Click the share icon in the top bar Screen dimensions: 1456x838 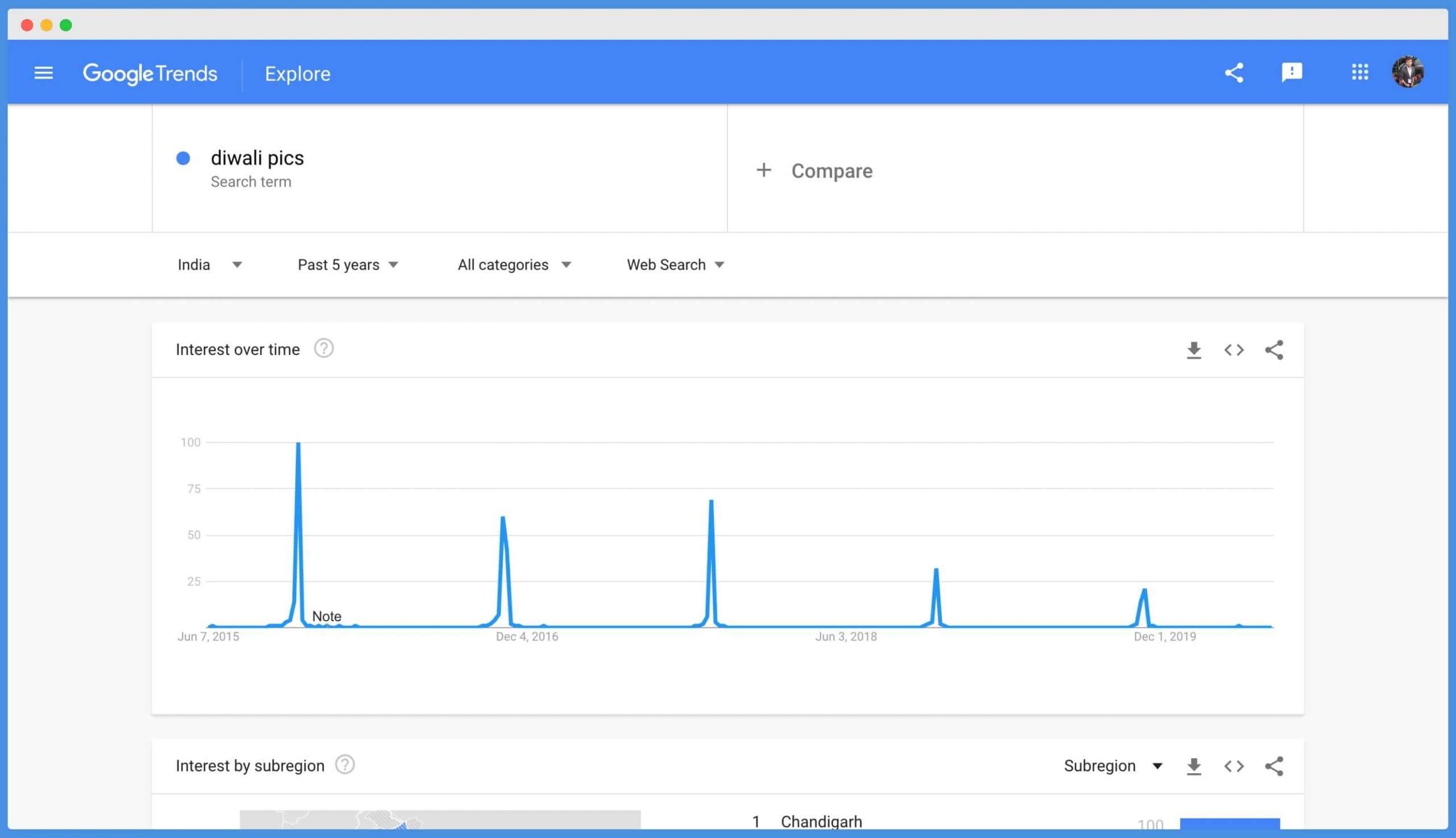[x=1234, y=72]
